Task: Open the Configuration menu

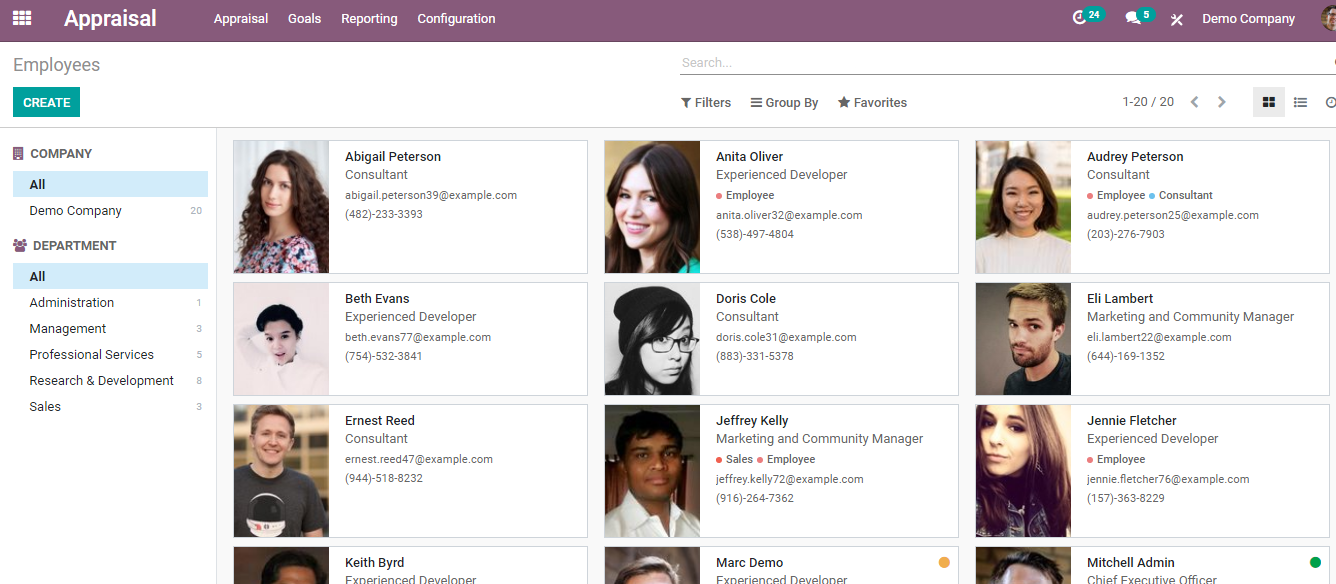Action: tap(456, 19)
